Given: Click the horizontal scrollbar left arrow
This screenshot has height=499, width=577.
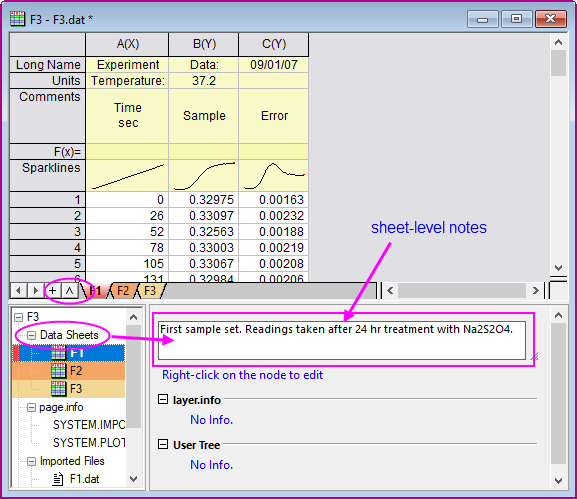Looking at the screenshot, I should point(390,291).
